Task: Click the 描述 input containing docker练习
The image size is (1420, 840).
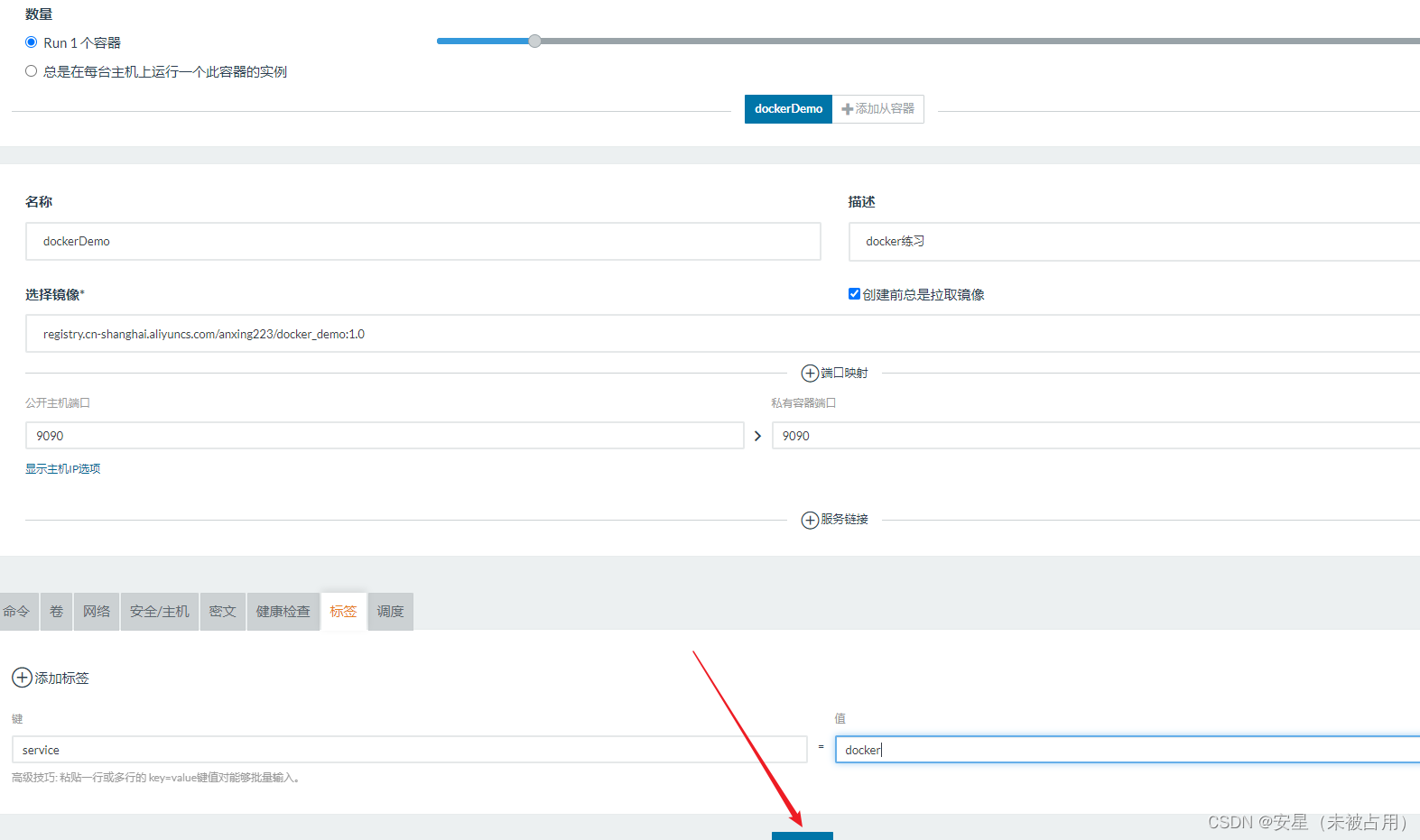Action: pos(1134,242)
